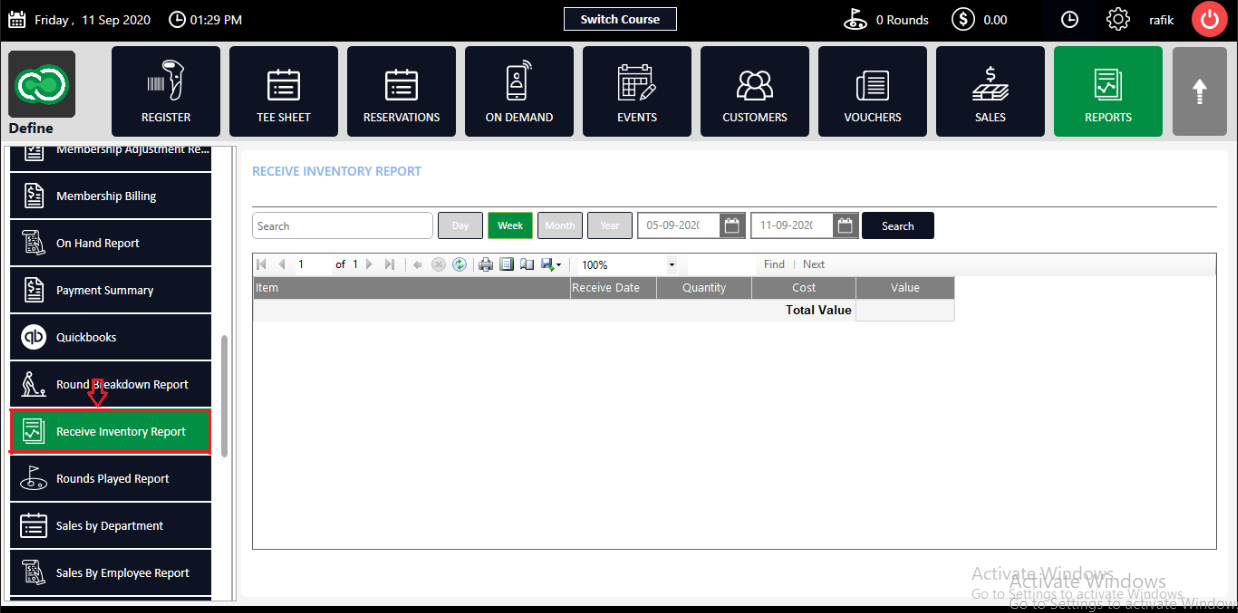Select the Week range toggle
The image size is (1238, 613).
coord(510,225)
